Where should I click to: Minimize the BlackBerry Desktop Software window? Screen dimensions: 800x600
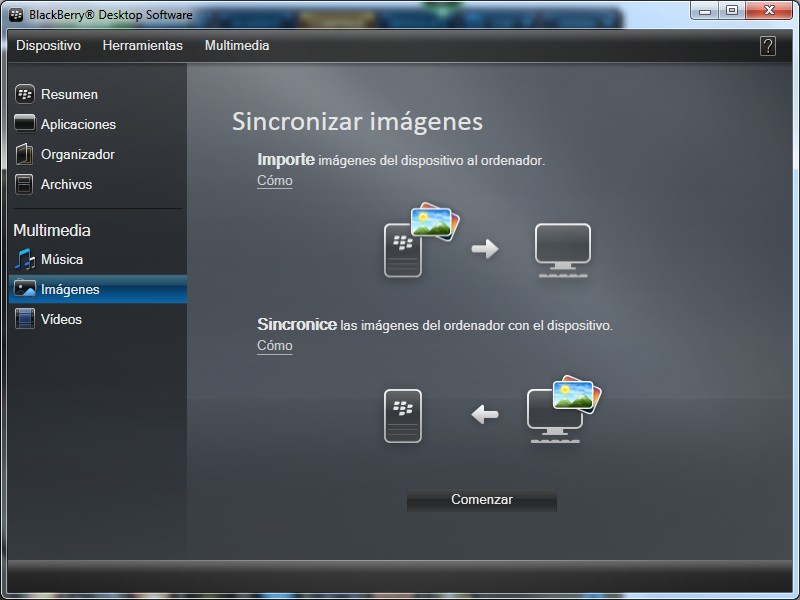[x=705, y=10]
